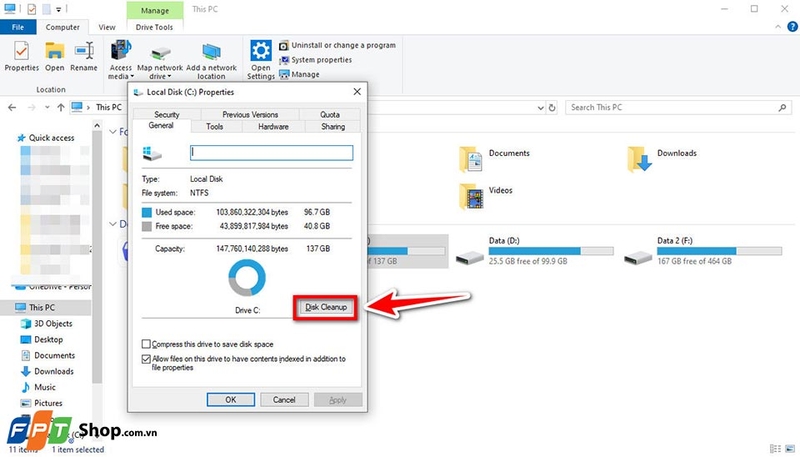Switch to large icons view button
The width and height of the screenshot is (800, 457).
[x=790, y=449]
